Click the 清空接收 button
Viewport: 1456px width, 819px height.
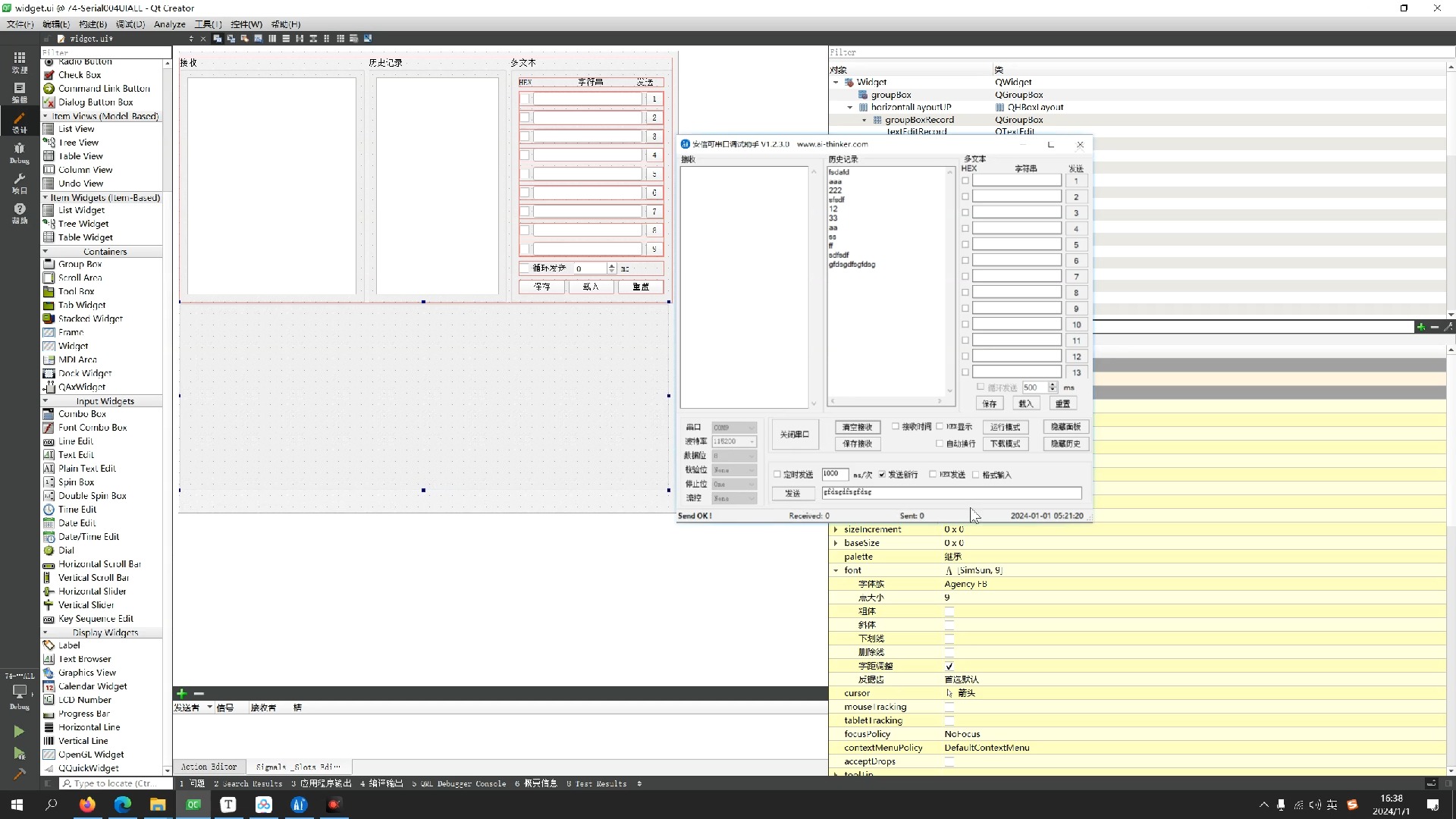[858, 427]
